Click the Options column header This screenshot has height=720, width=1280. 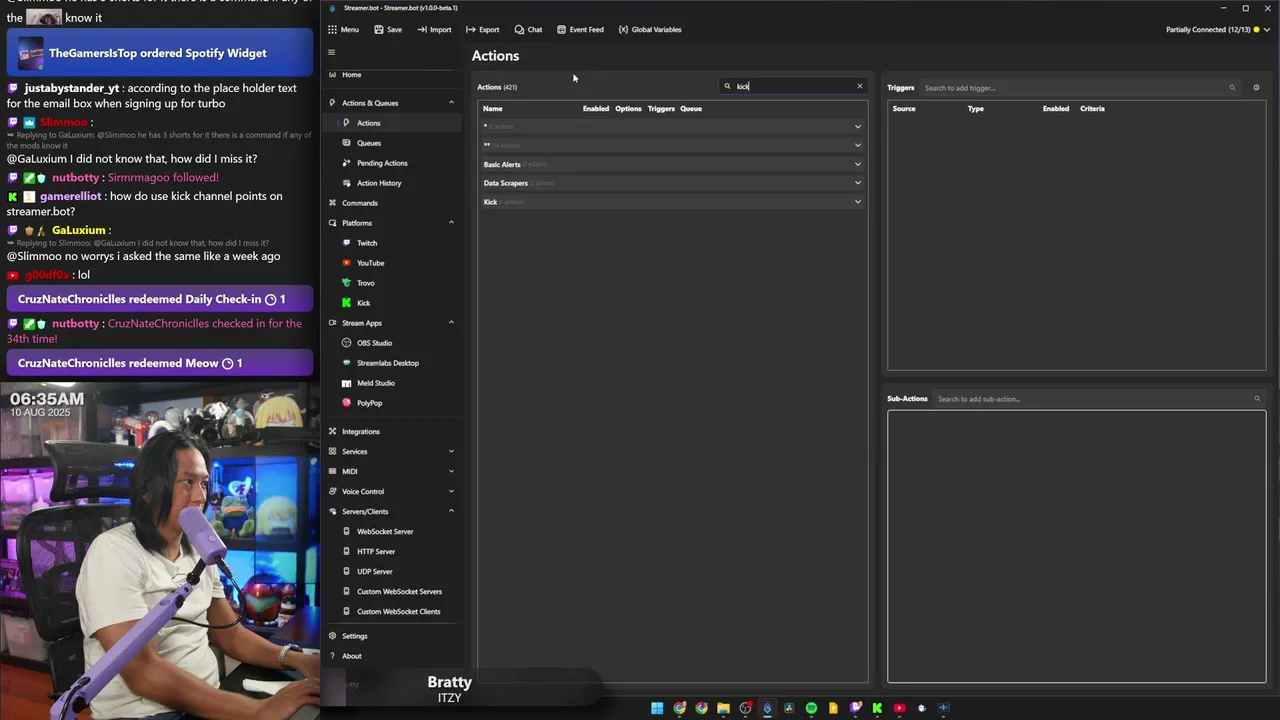point(628,108)
